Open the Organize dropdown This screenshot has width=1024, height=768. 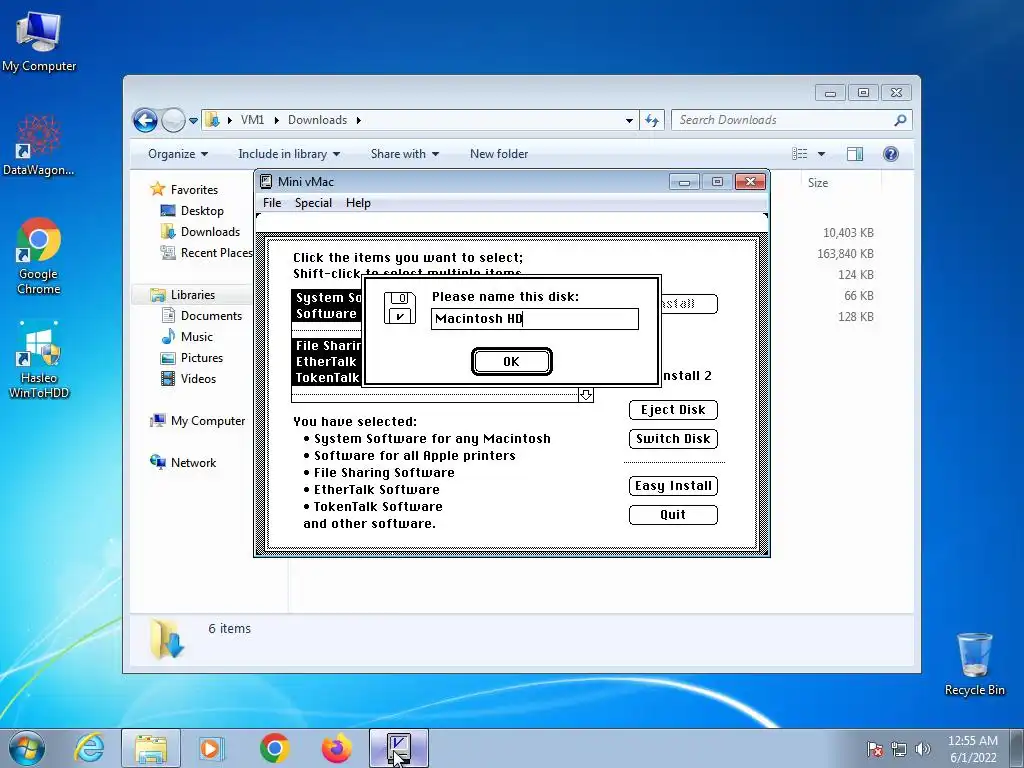178,154
